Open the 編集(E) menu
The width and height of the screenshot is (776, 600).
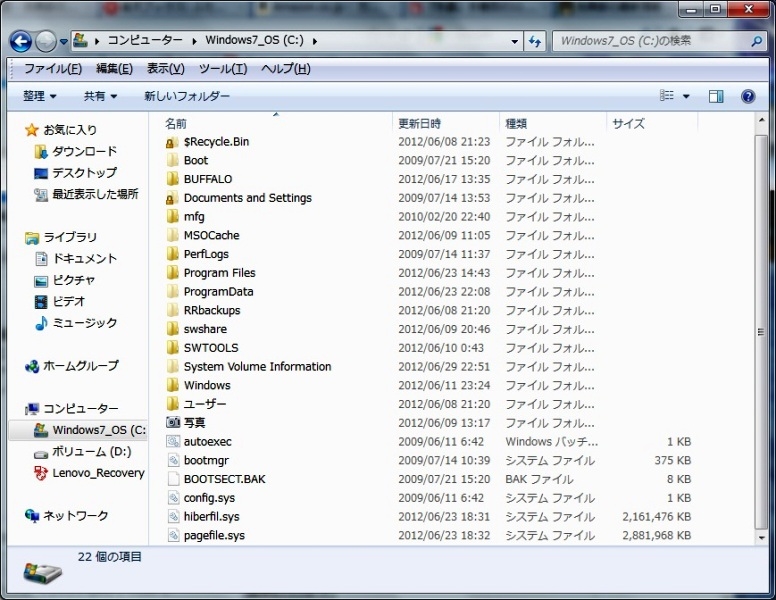[114, 68]
